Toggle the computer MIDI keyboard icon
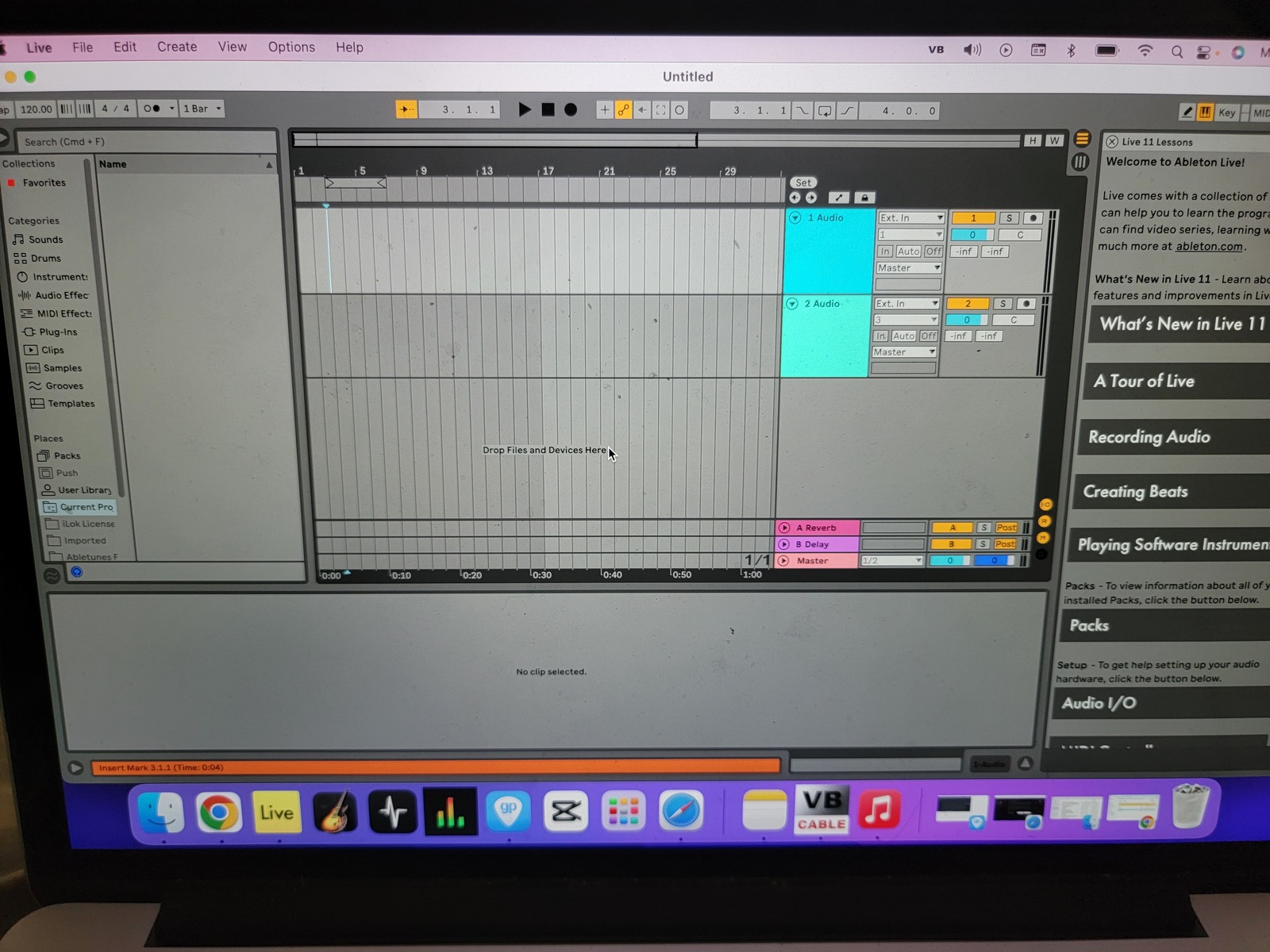This screenshot has width=1270, height=952. [x=1206, y=112]
